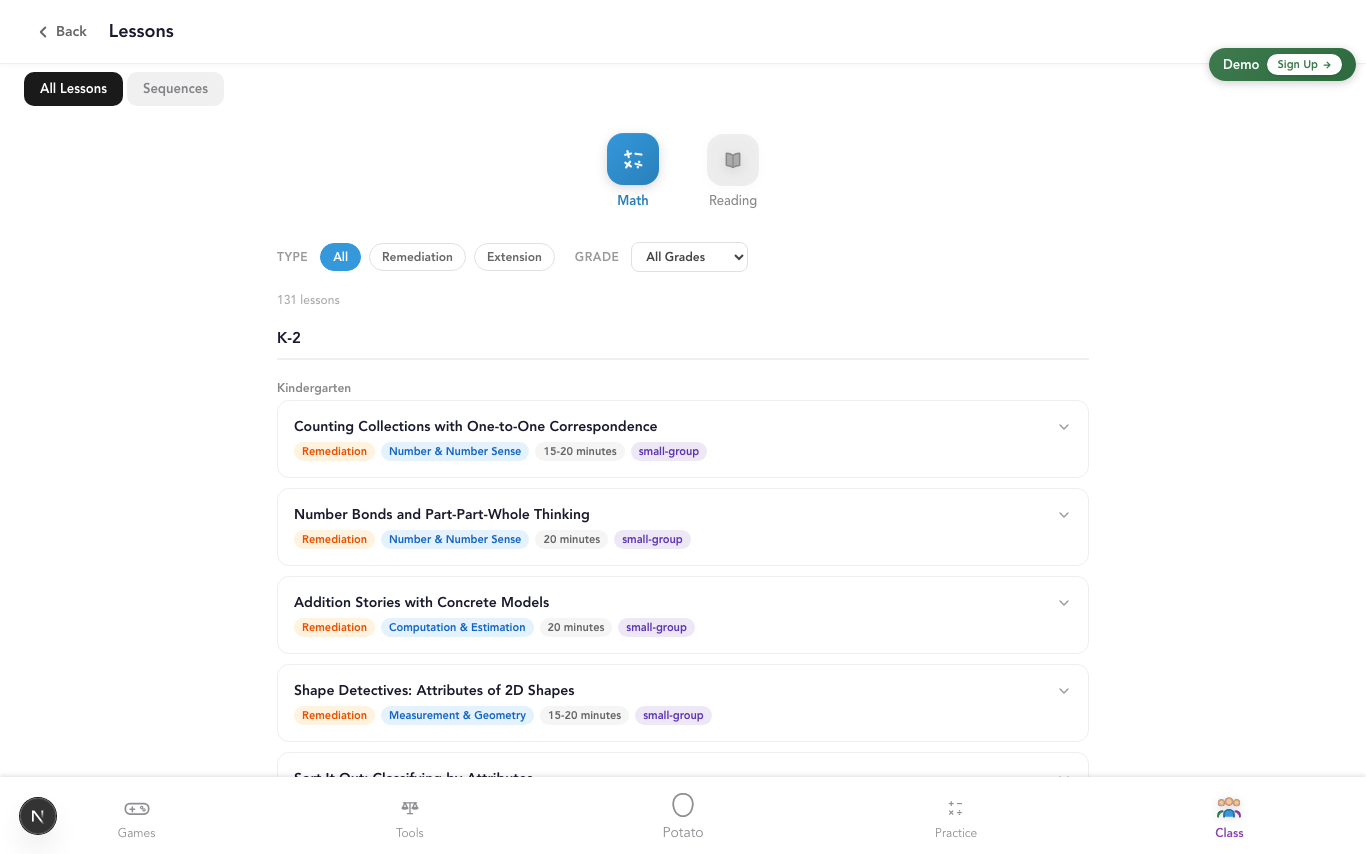Viewport: 1366px width, 854px height.
Task: Click the Potato icon in the navbar
Action: point(683,805)
